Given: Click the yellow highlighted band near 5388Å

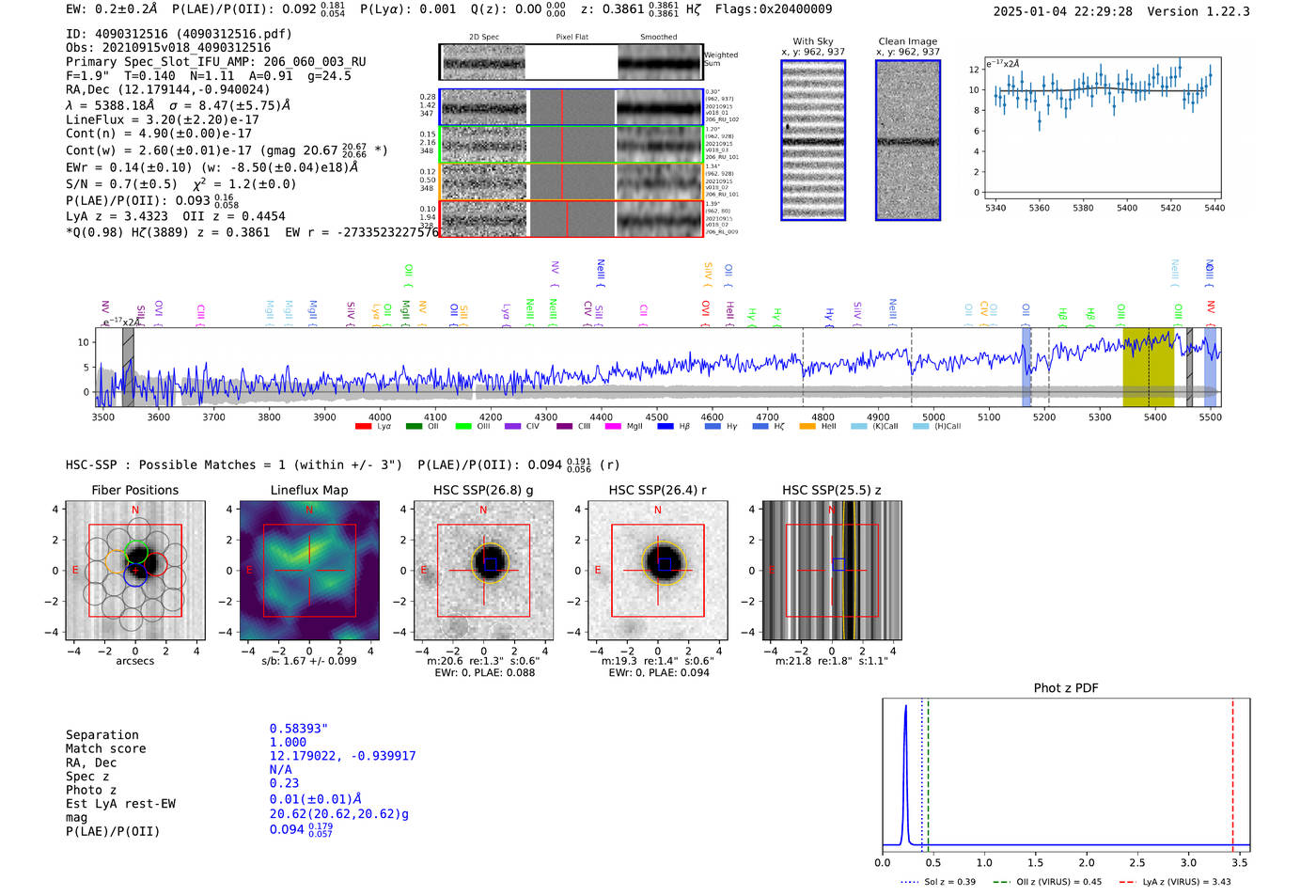Looking at the screenshot, I should (x=1148, y=368).
